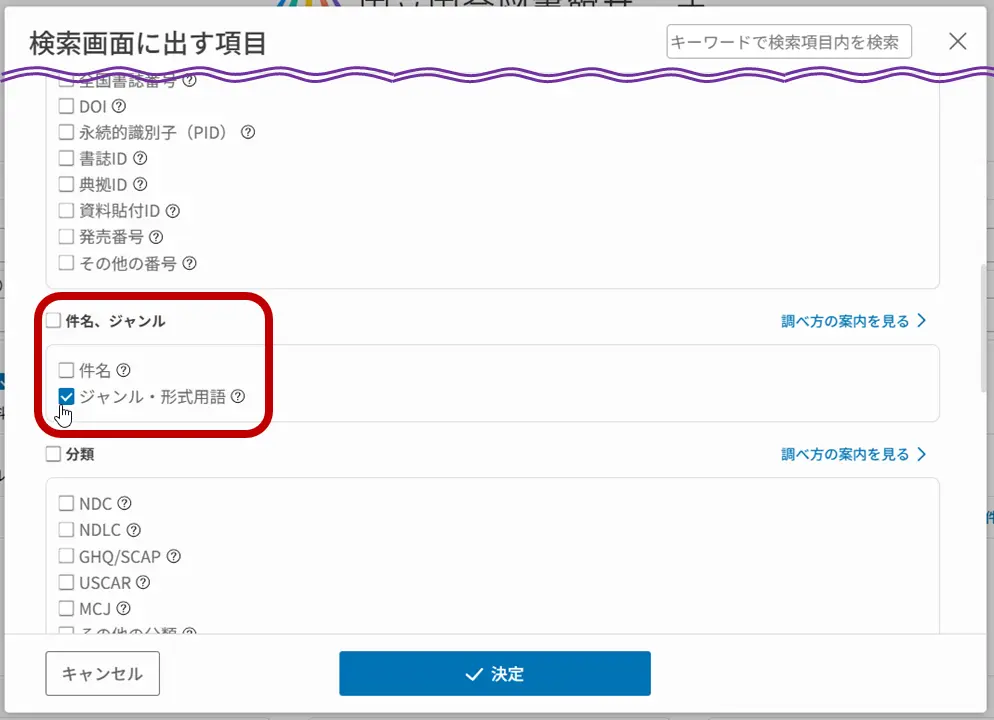The image size is (994, 720).
Task: Open the 発売番号 help icon
Action: pos(155,237)
